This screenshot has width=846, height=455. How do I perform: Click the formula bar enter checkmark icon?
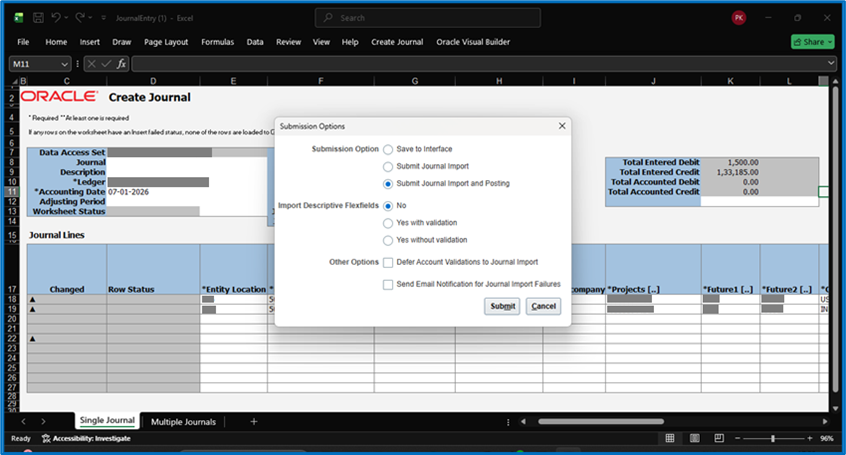(106, 64)
